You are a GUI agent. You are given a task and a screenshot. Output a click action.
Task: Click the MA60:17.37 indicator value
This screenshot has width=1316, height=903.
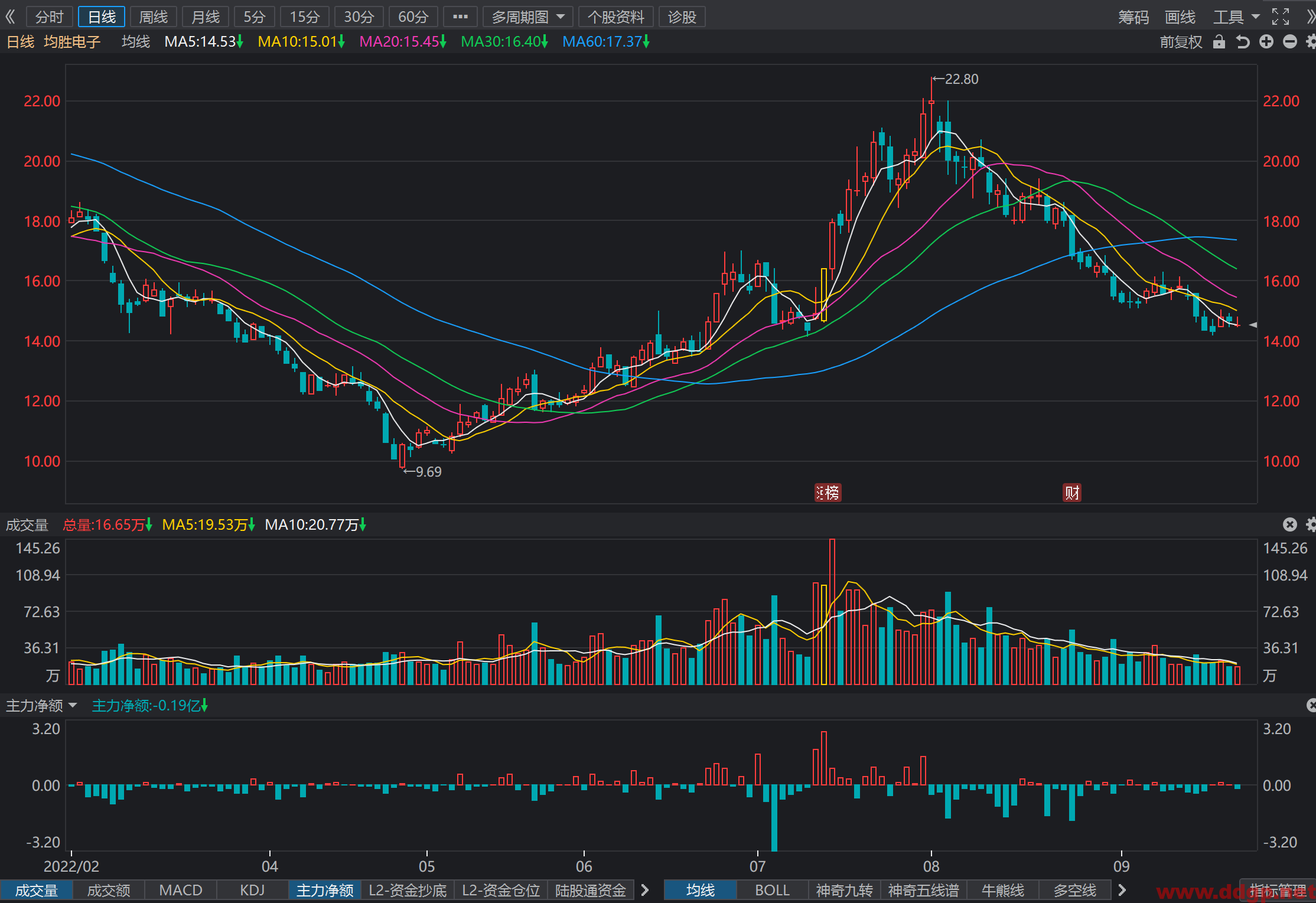pos(606,42)
